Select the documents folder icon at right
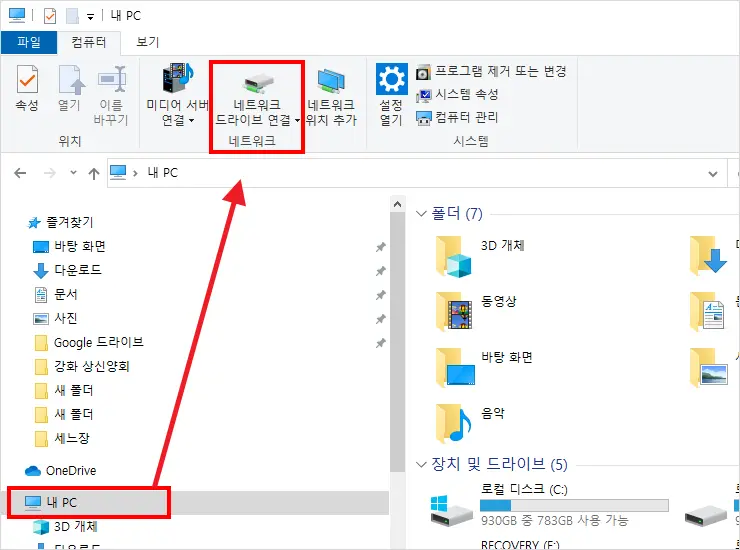Screen dimensions: 740x550 [x=707, y=312]
